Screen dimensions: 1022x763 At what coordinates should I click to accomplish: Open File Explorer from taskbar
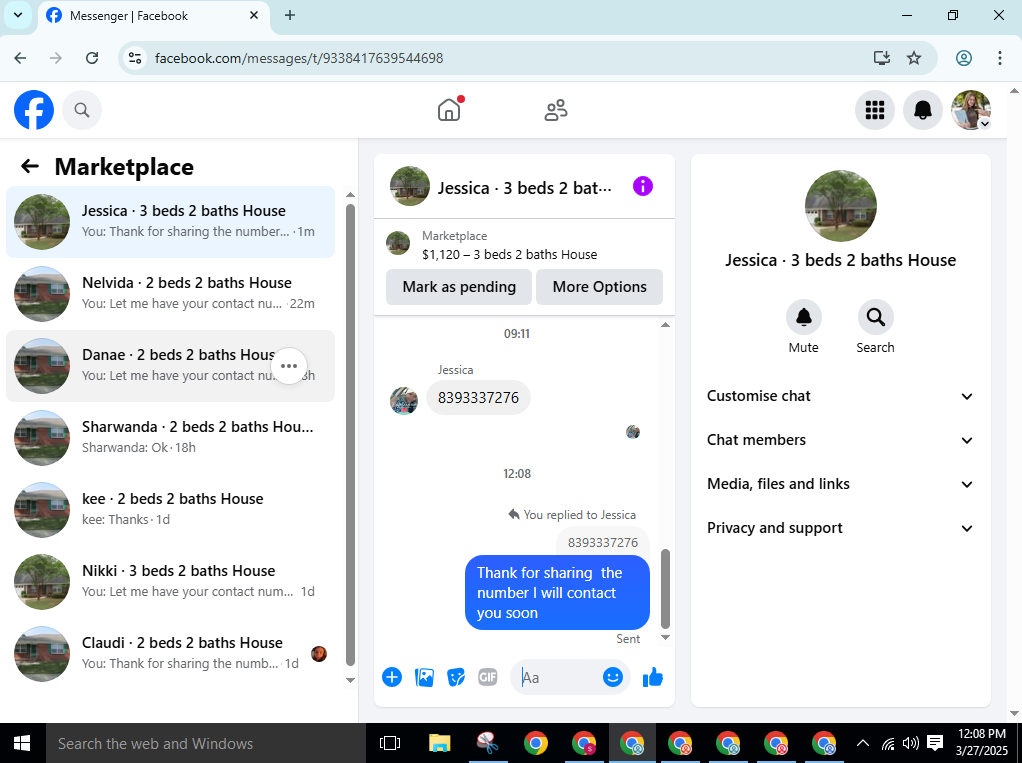[x=439, y=743]
